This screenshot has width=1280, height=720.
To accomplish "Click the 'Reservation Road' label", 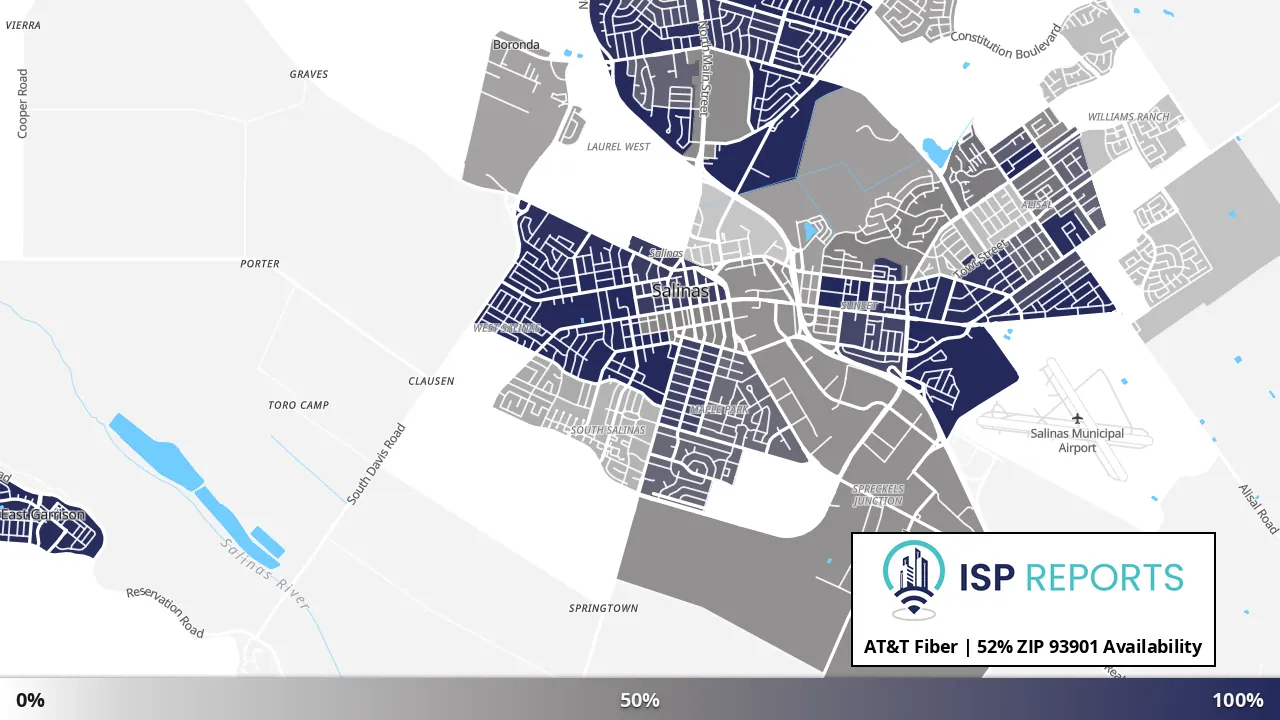I will 165,612.
